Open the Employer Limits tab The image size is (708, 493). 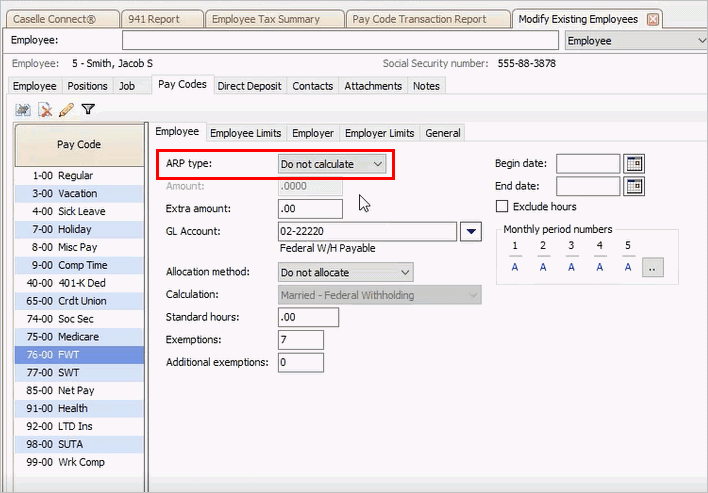[x=379, y=133]
